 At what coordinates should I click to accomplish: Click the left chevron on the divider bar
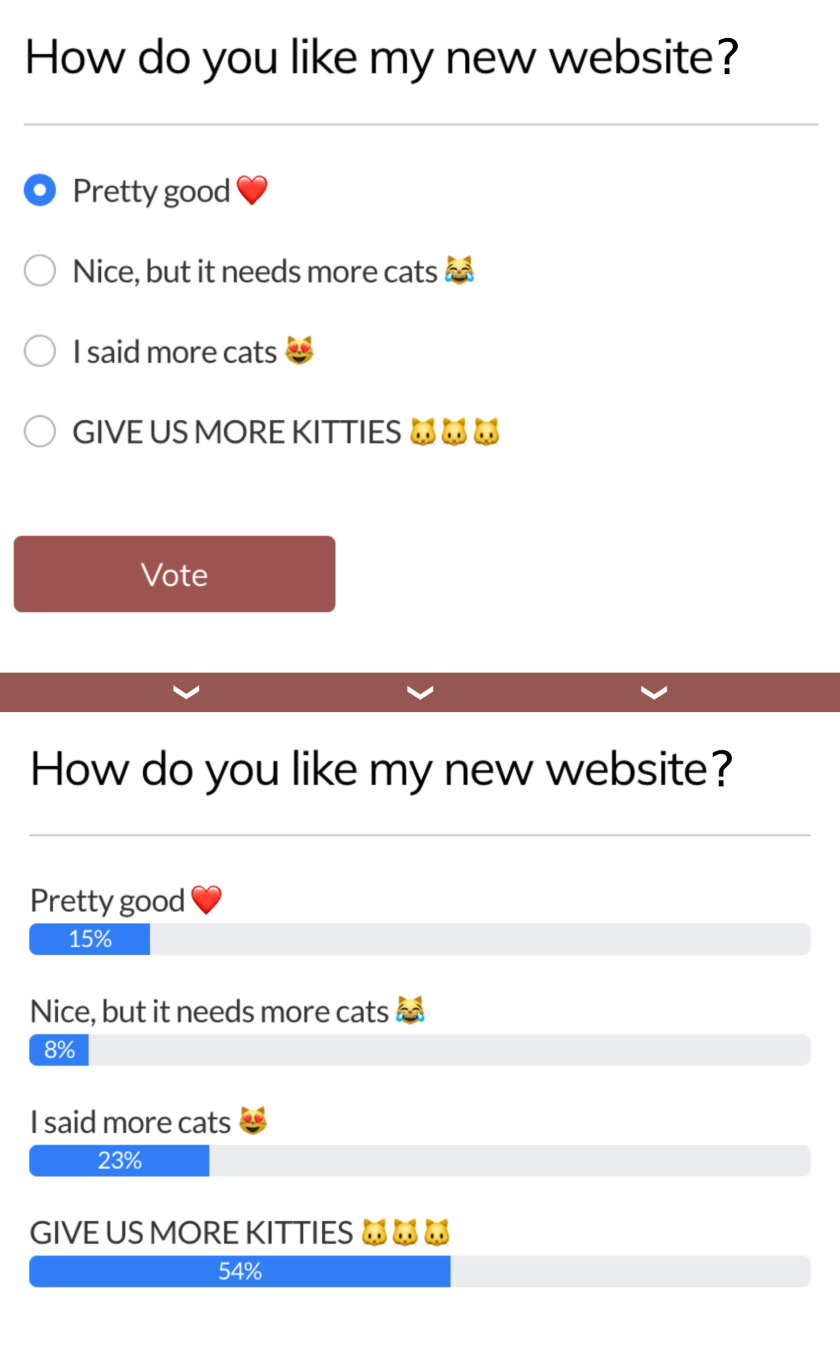pos(187,692)
